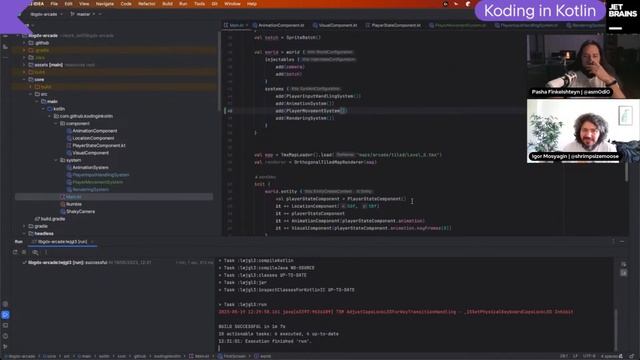Click the Run tool window label
This screenshot has height=360, width=640.
tap(18, 242)
